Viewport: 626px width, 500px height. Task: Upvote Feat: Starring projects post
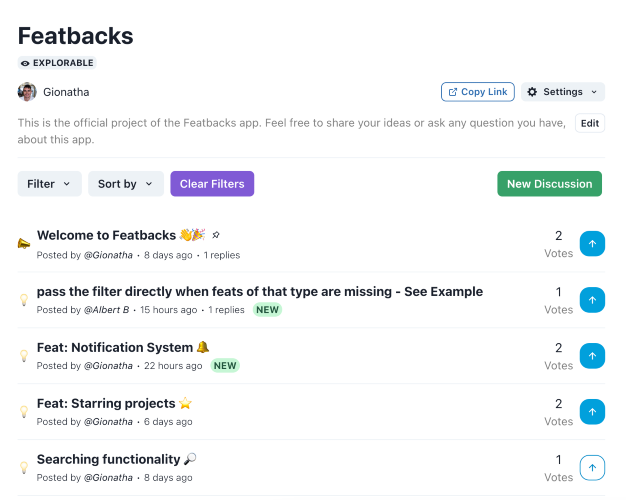(592, 412)
